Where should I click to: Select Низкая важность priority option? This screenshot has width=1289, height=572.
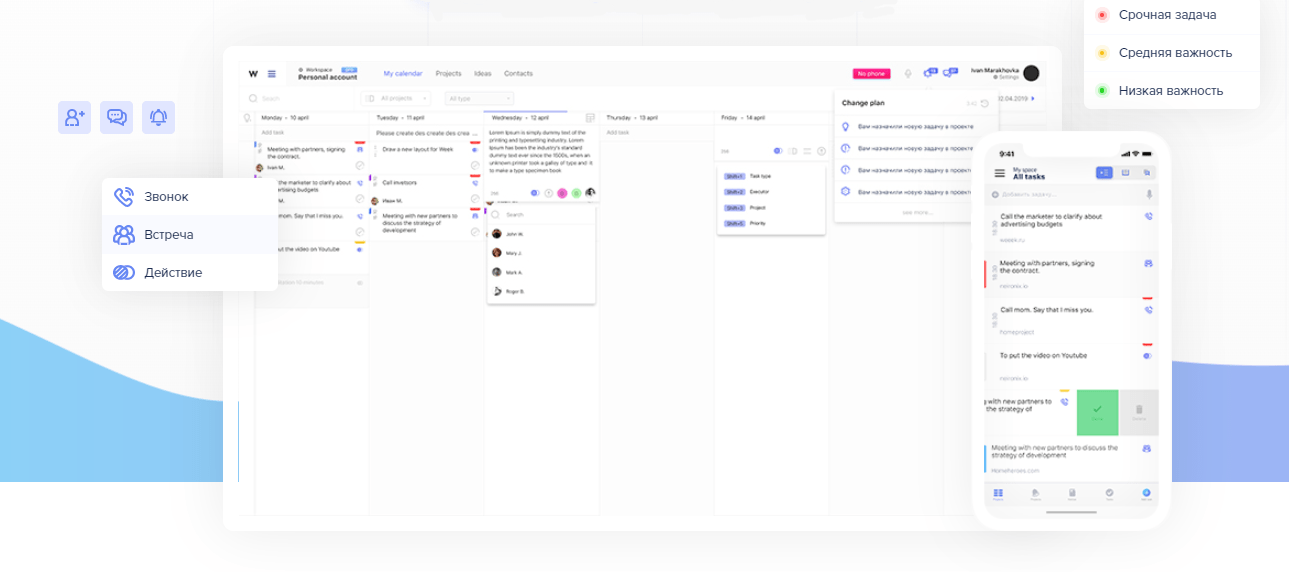[1170, 91]
